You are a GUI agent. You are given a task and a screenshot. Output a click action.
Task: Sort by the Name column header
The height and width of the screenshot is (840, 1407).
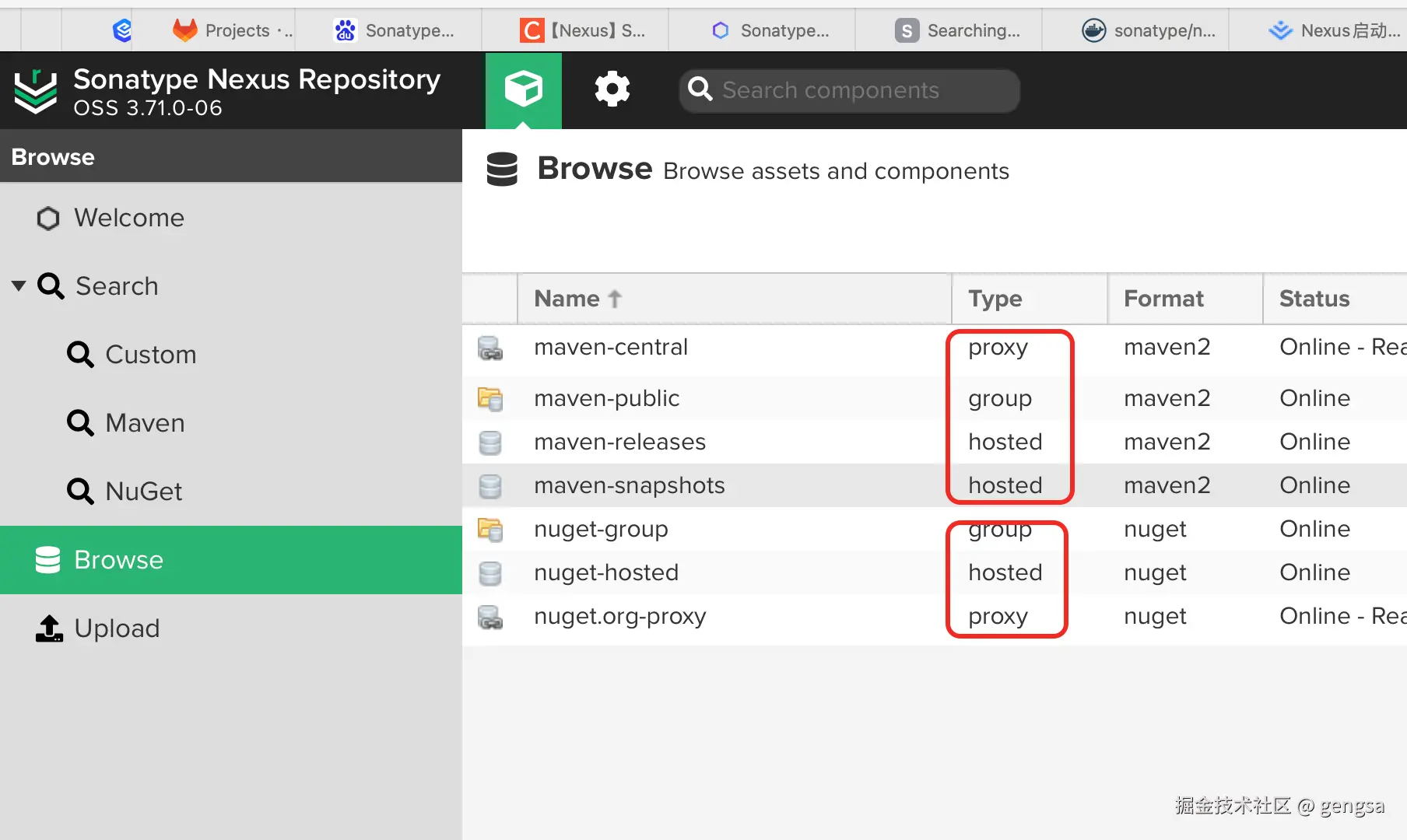(x=734, y=299)
